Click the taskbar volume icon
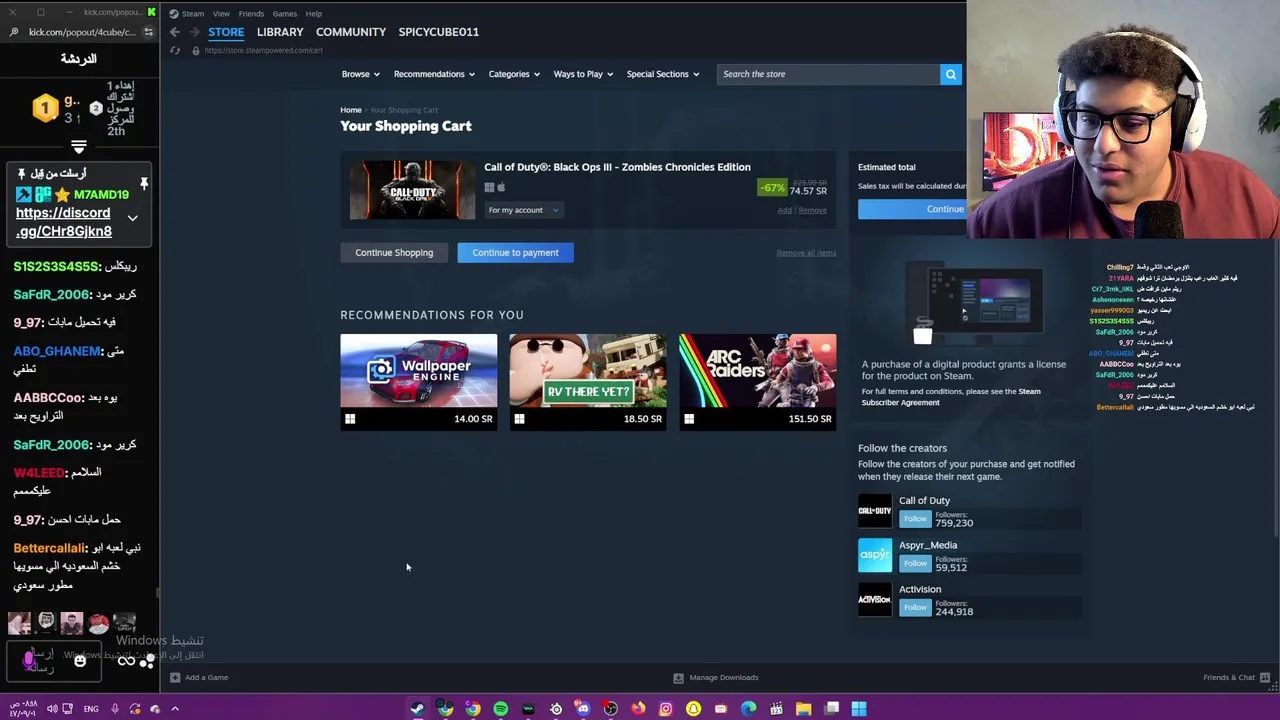This screenshot has height=720, width=1280. [52, 708]
